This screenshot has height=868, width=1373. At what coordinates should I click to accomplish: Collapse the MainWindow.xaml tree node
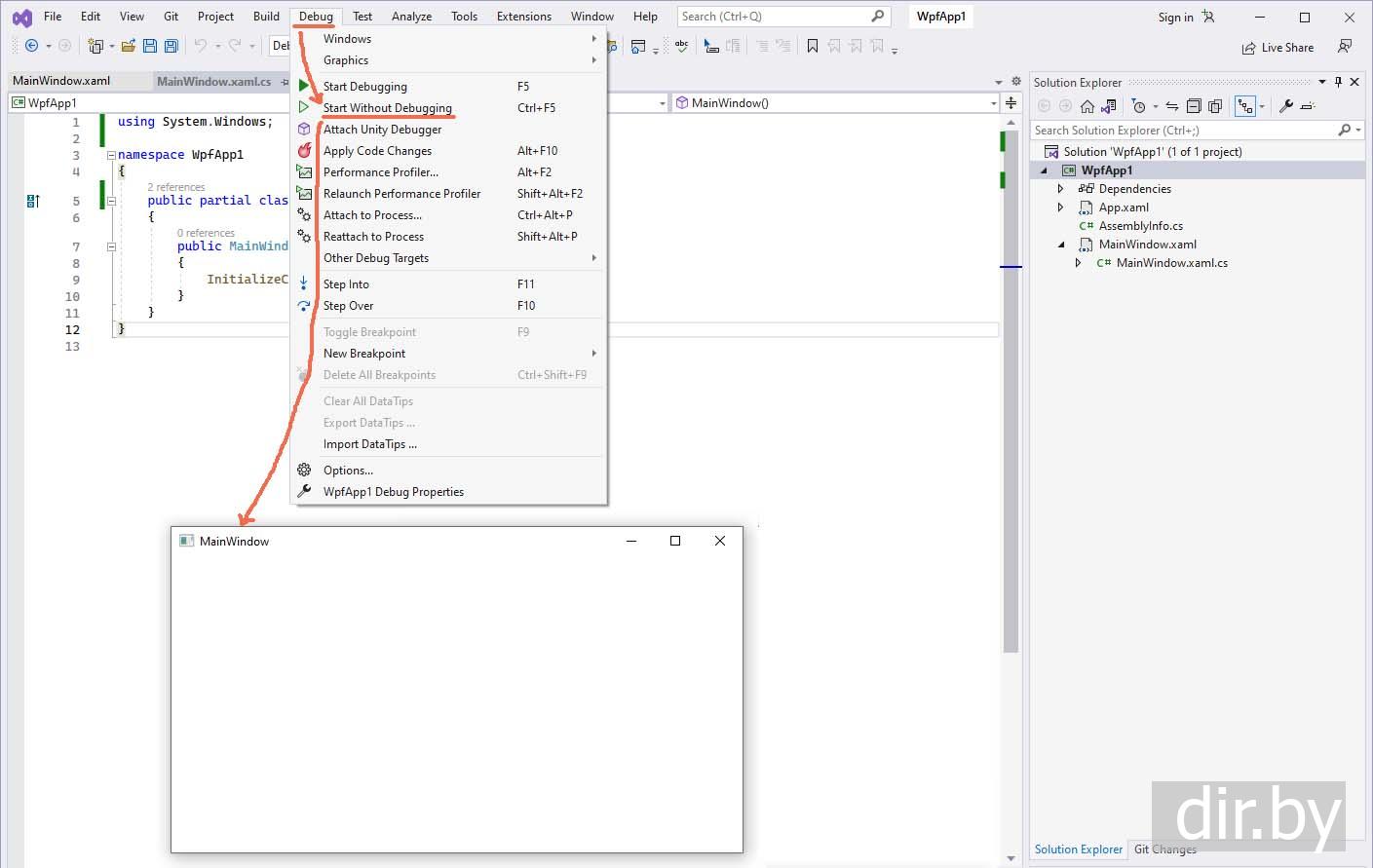click(1061, 245)
